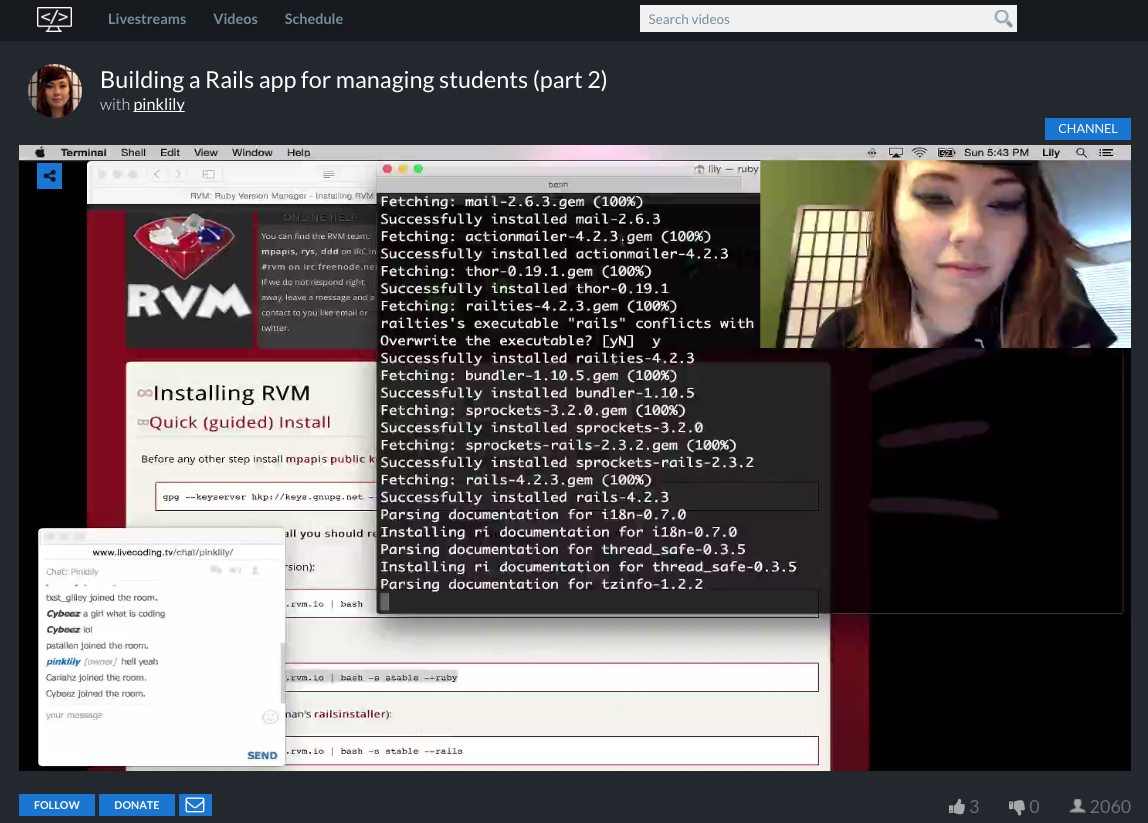Click the SEND chat button
1148x823 pixels.
pyautogui.click(x=262, y=755)
